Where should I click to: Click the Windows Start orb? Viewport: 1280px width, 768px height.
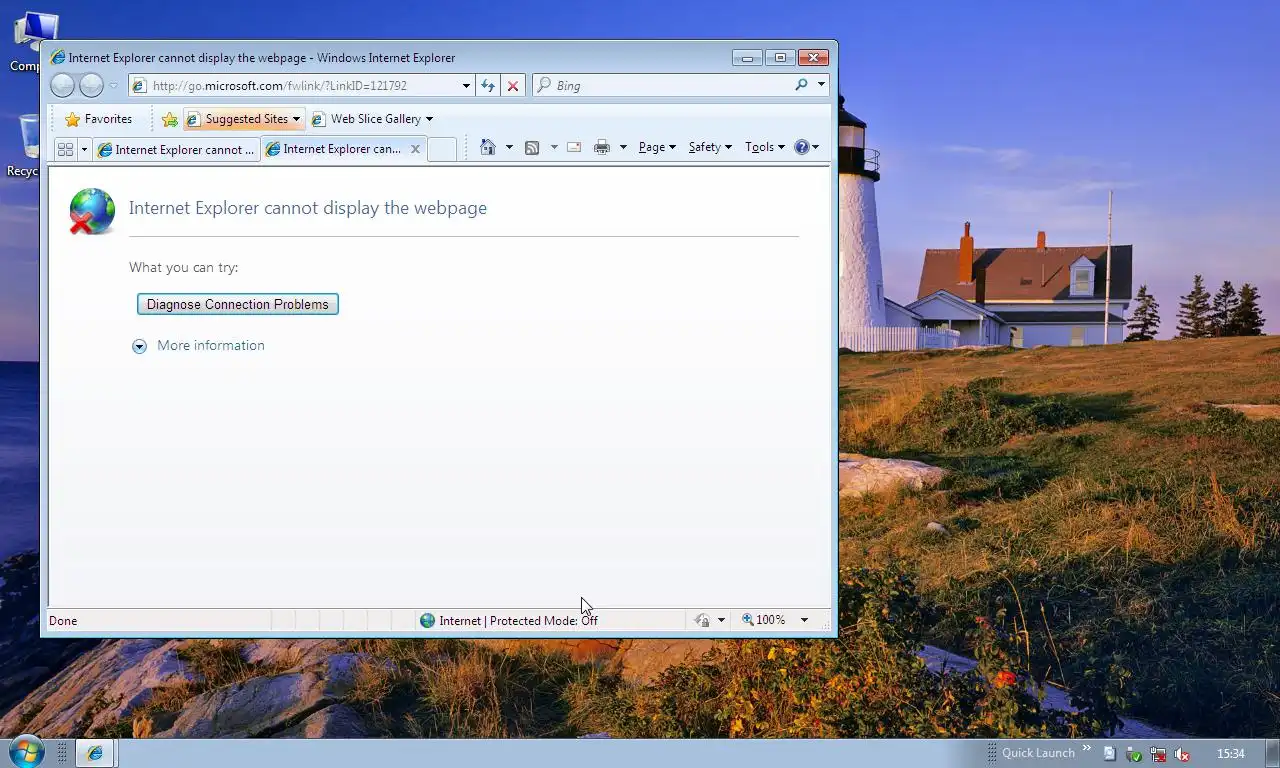pyautogui.click(x=26, y=752)
